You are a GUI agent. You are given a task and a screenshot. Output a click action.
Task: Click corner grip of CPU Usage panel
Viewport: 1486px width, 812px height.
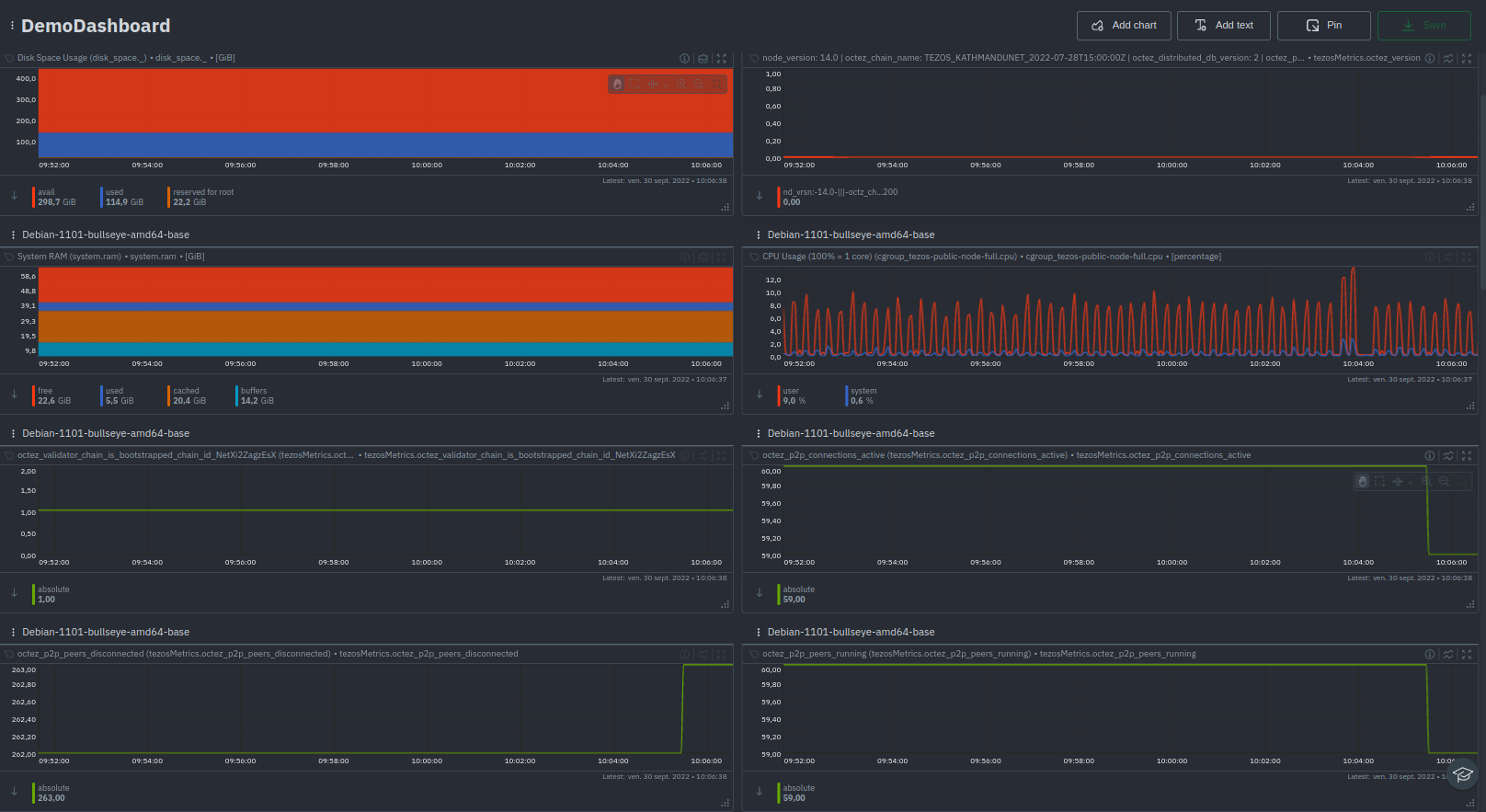click(x=1470, y=406)
